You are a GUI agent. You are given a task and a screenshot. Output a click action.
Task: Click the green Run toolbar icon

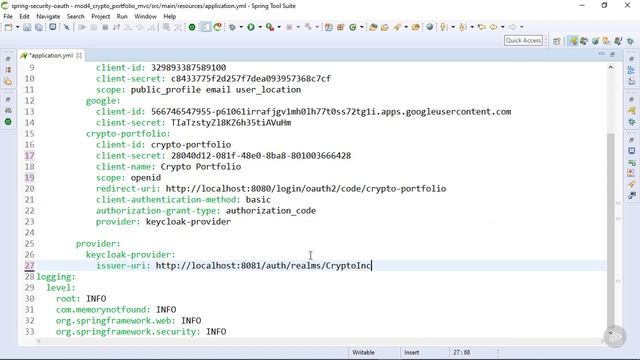[251, 27]
